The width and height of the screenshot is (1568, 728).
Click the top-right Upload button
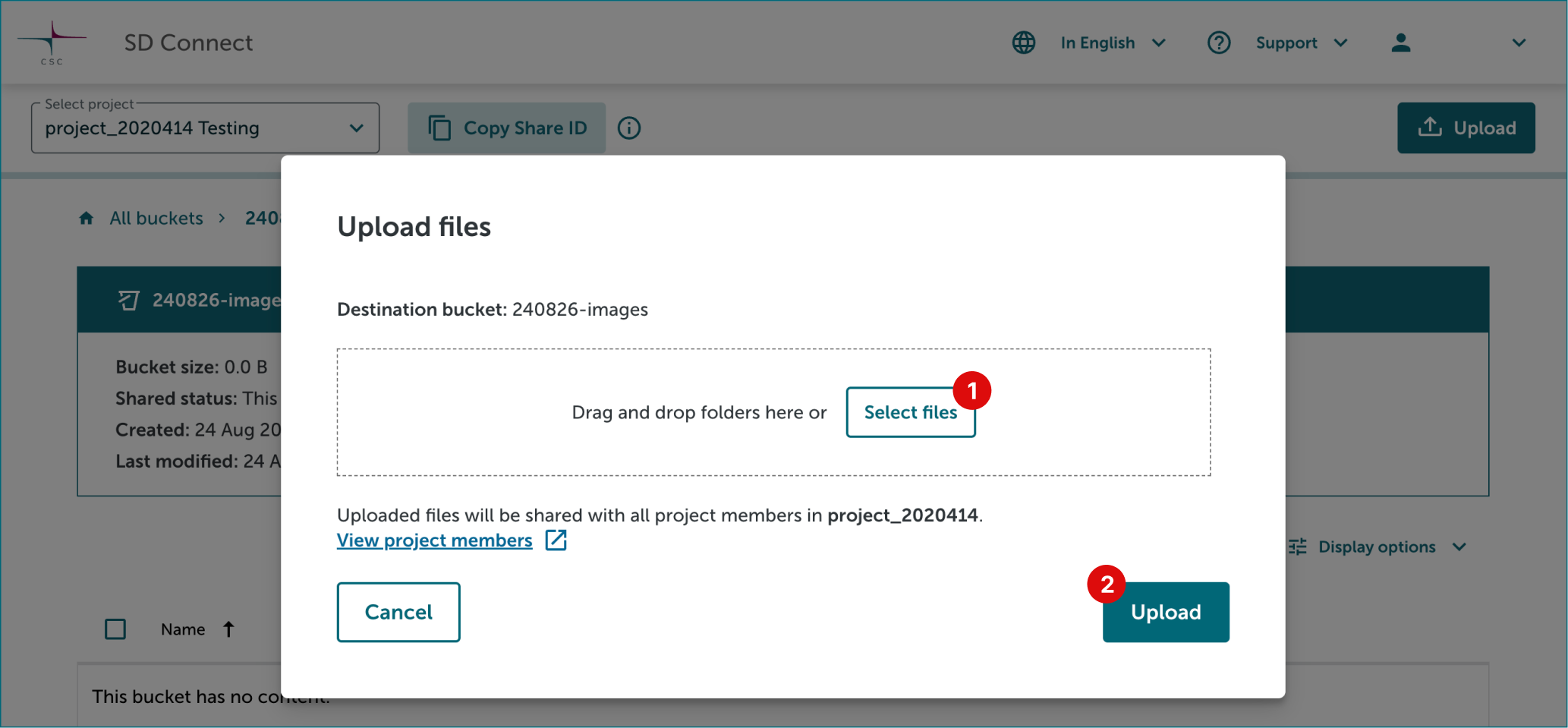(1466, 128)
